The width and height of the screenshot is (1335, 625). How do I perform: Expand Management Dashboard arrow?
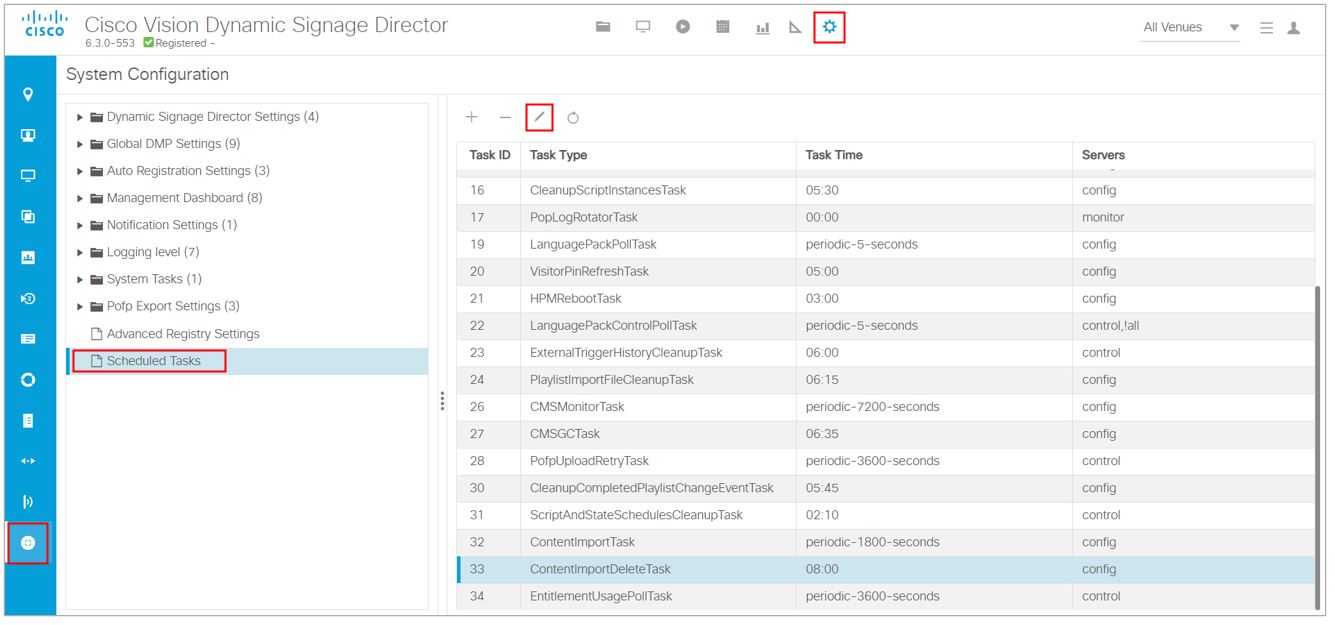pos(81,198)
